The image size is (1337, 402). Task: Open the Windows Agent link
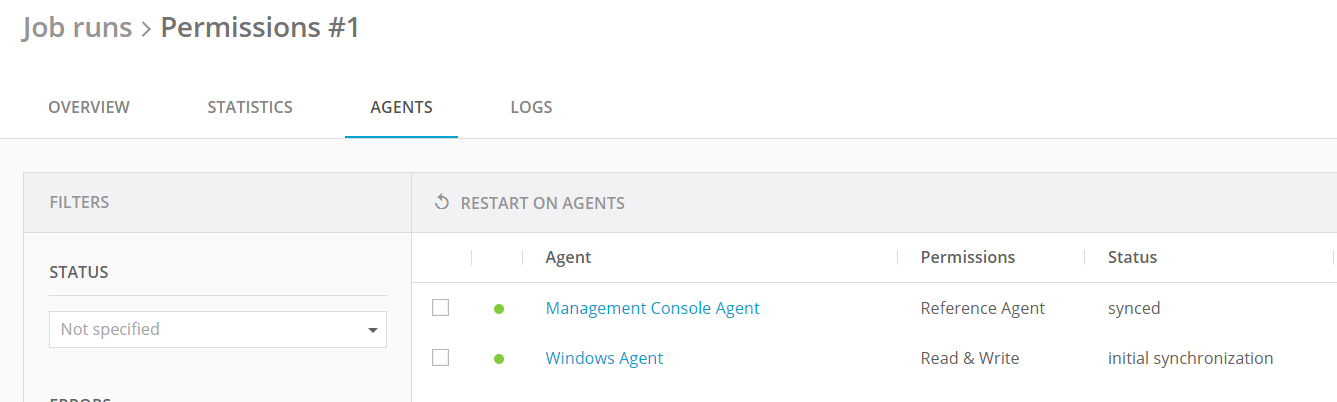604,358
